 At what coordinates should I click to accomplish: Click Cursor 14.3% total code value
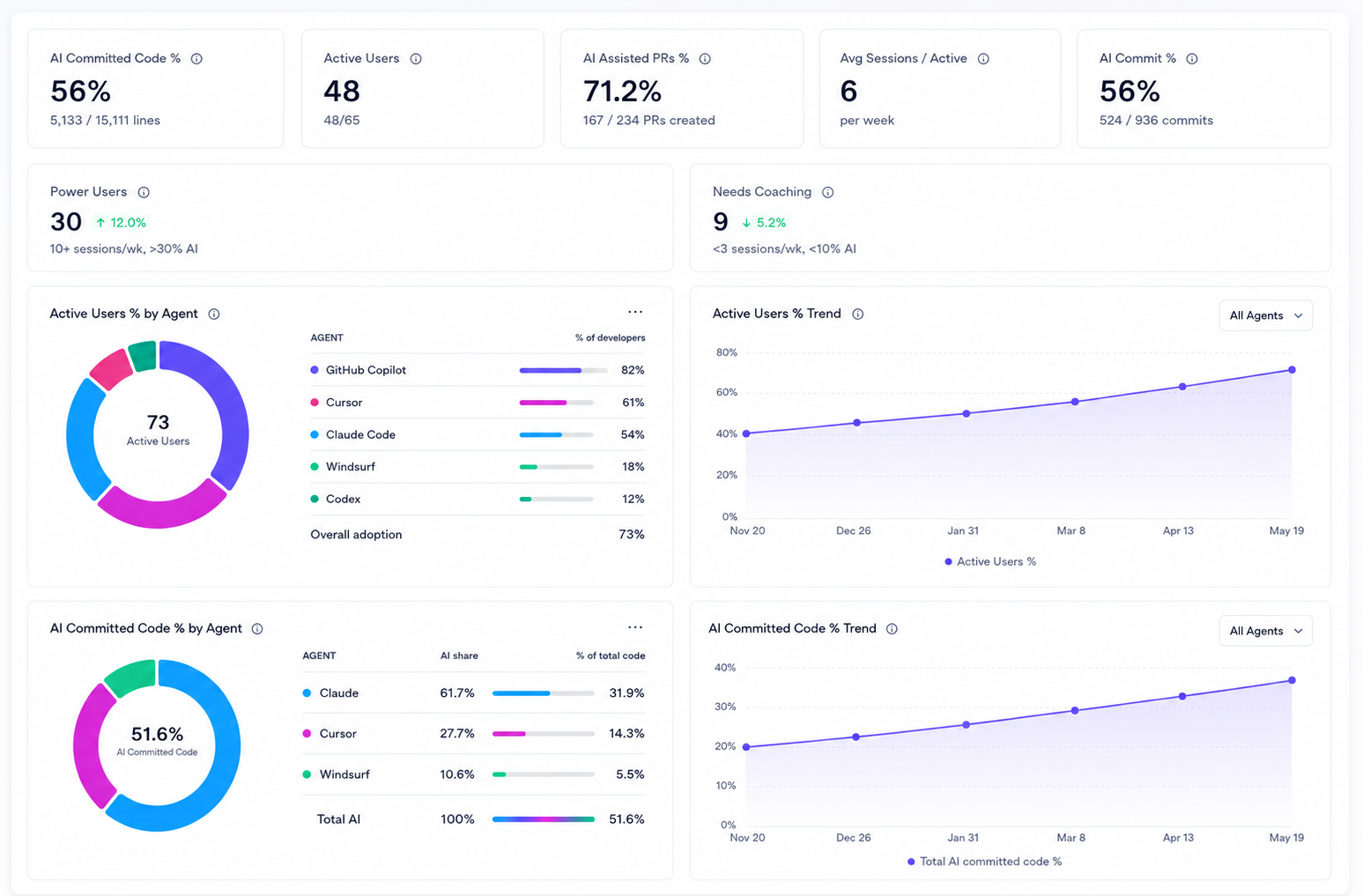coord(626,734)
